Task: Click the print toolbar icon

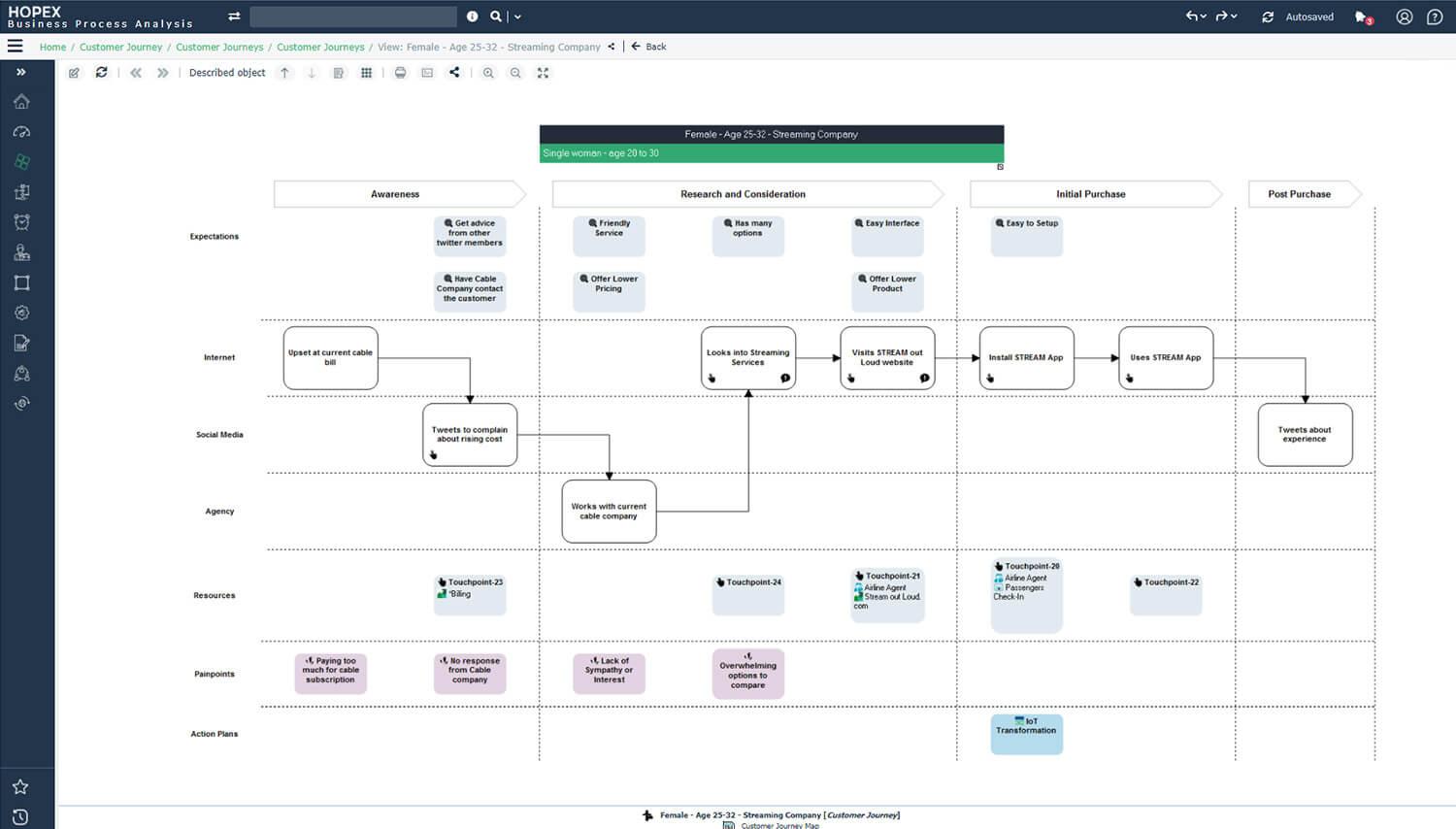Action: 400,73
